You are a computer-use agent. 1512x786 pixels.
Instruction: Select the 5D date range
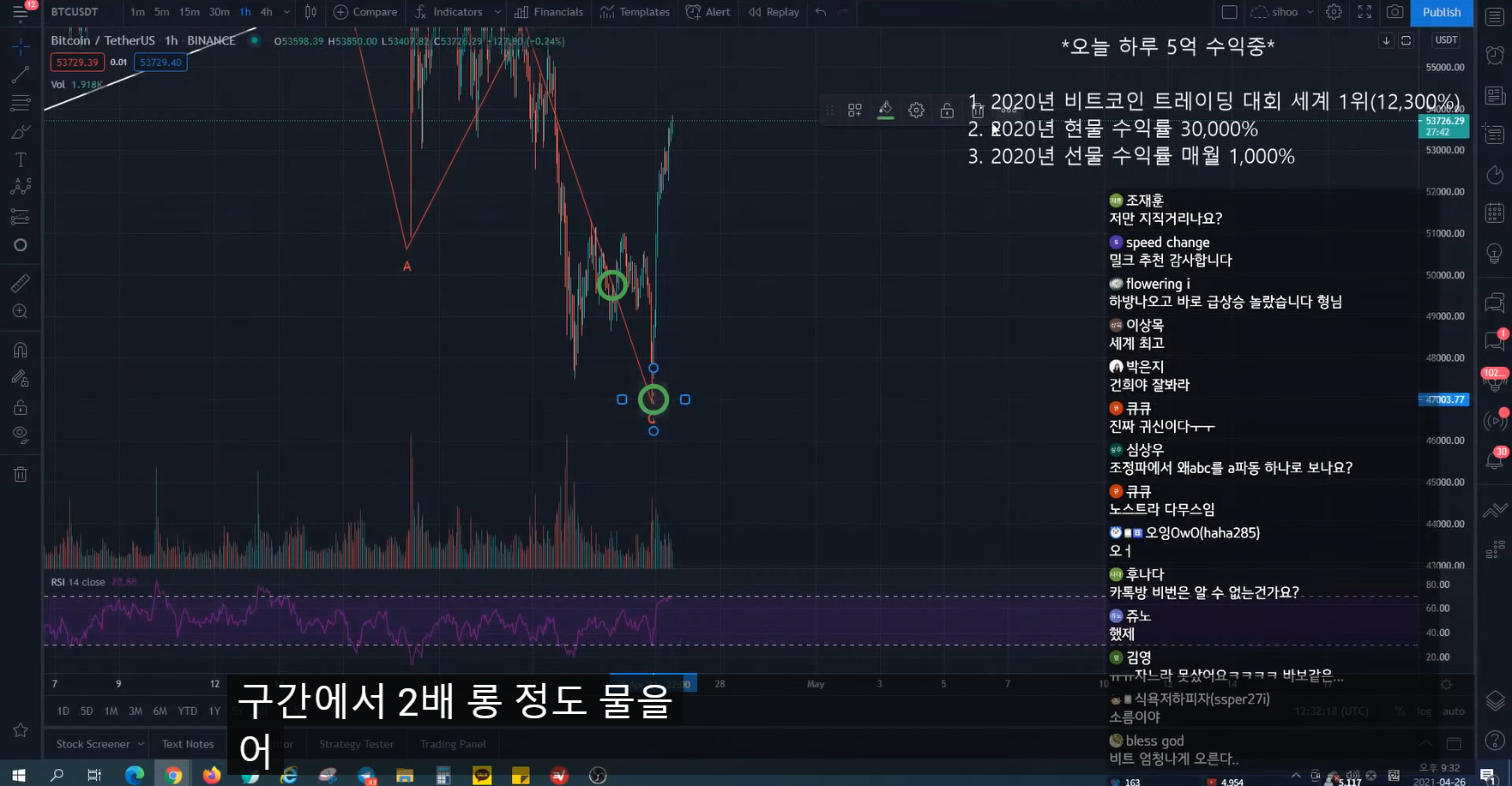point(87,711)
